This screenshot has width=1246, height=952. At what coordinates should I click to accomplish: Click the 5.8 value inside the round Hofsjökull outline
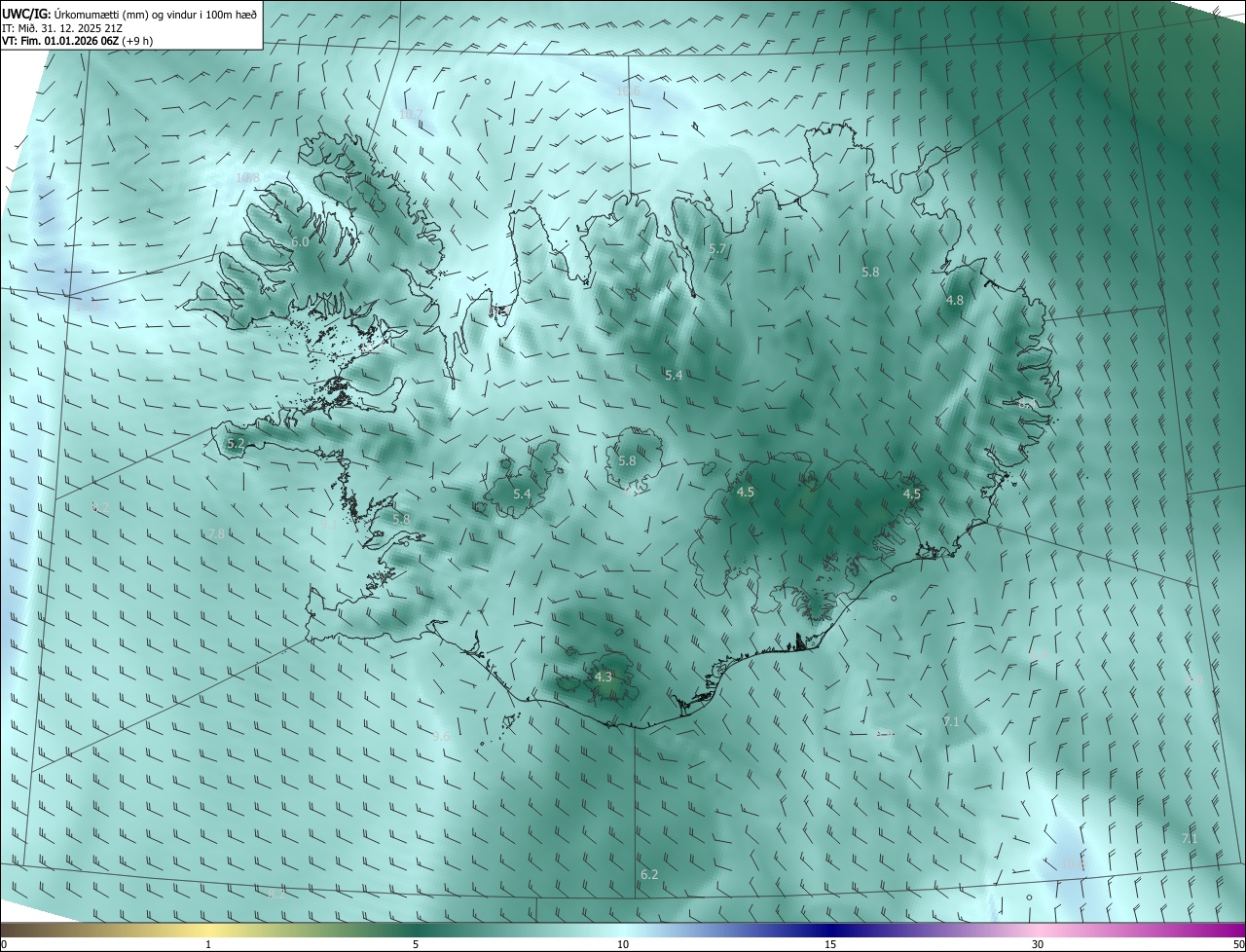627,460
